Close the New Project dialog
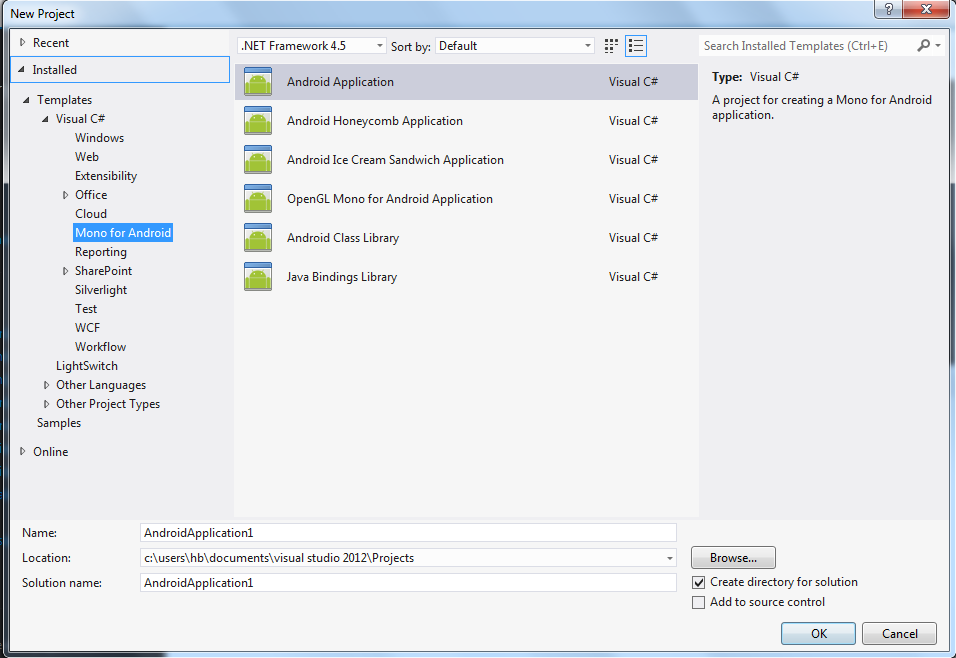The height and width of the screenshot is (658, 956). (x=926, y=9)
